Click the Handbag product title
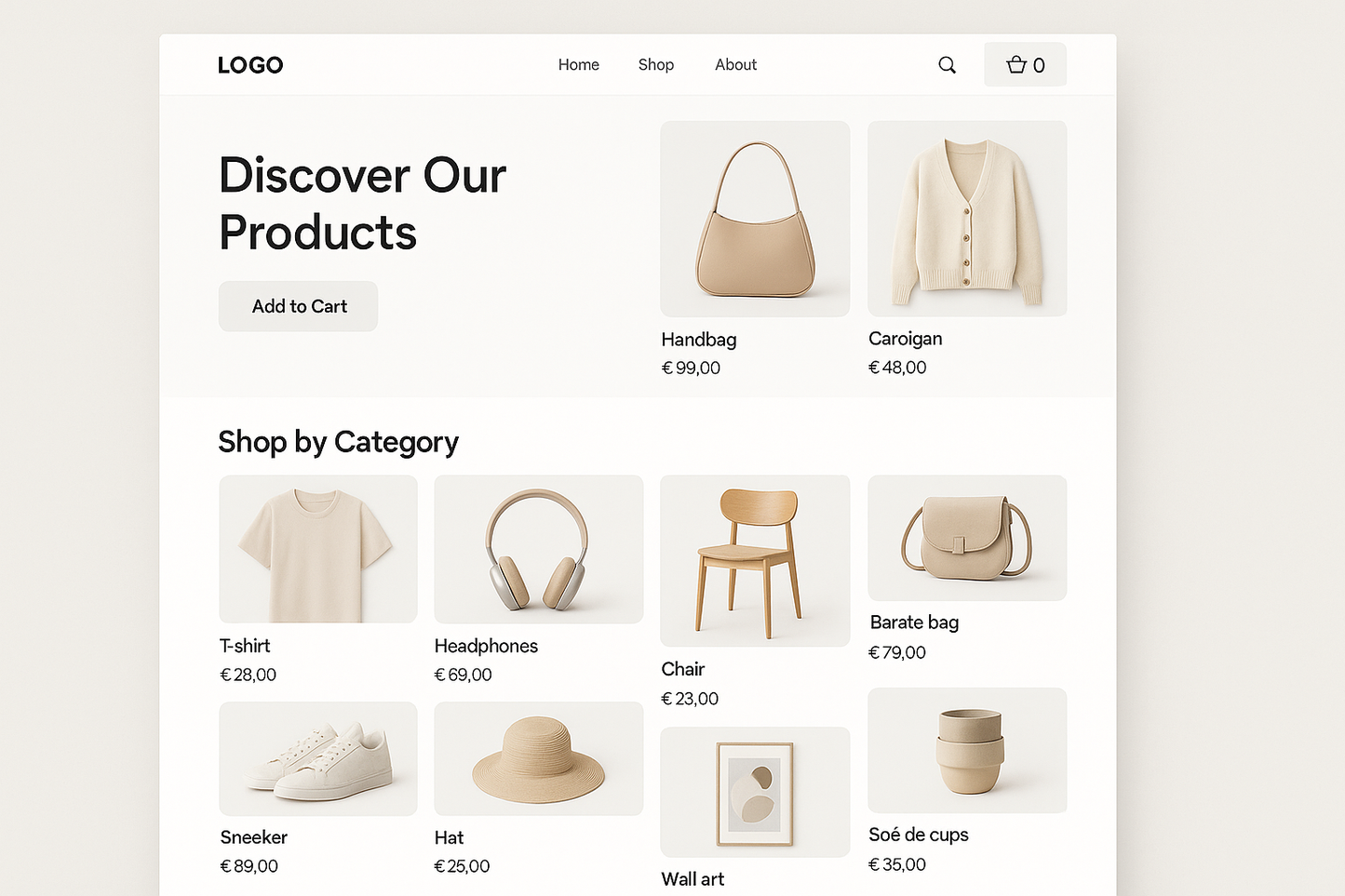1345x896 pixels. (698, 340)
